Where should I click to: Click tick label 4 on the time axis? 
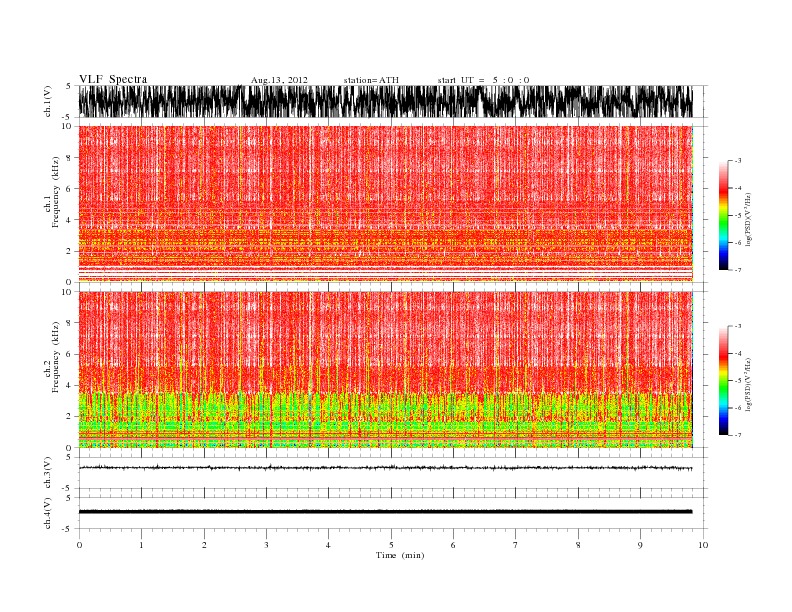[328, 545]
